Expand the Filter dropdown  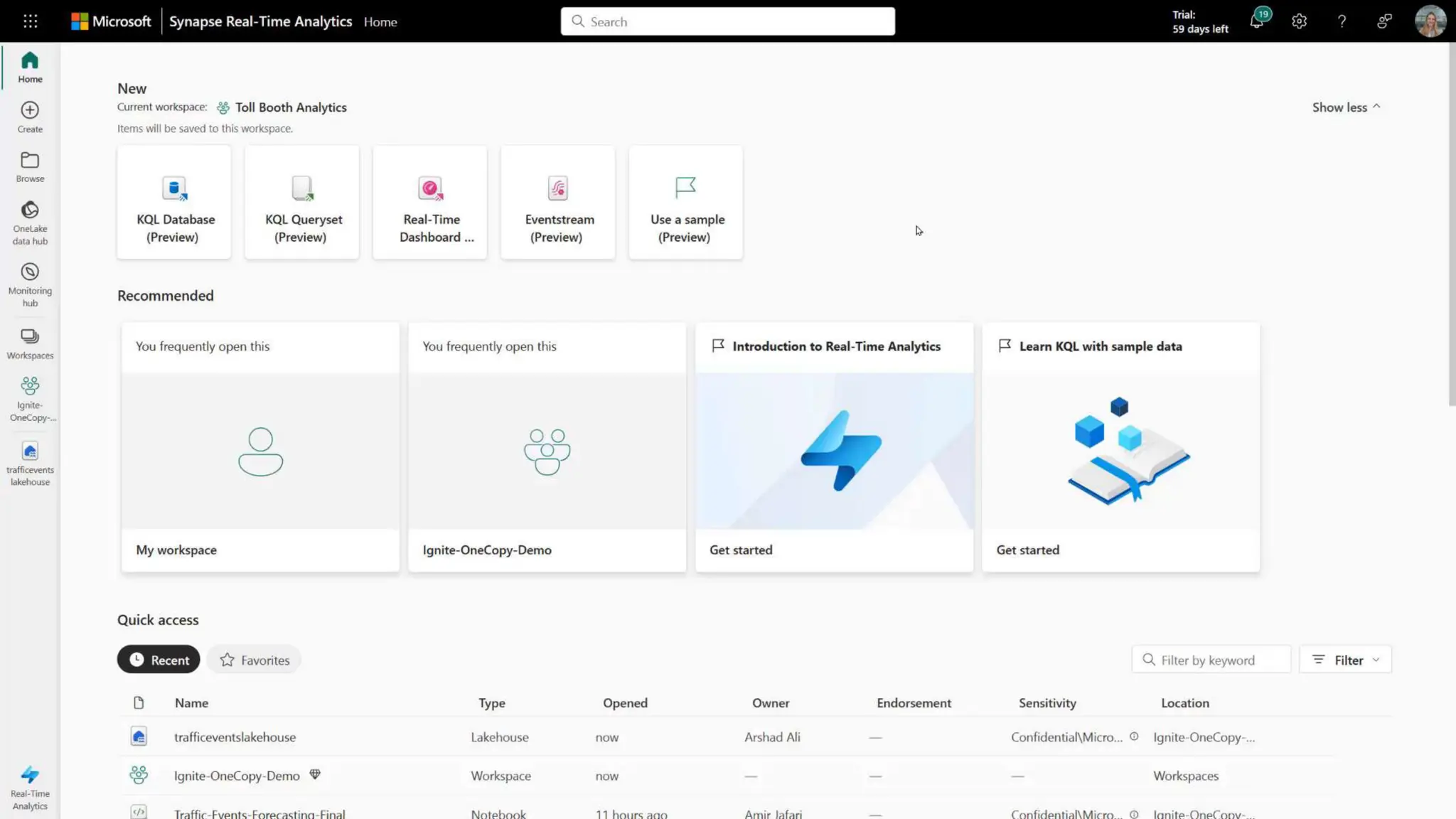coord(1345,660)
